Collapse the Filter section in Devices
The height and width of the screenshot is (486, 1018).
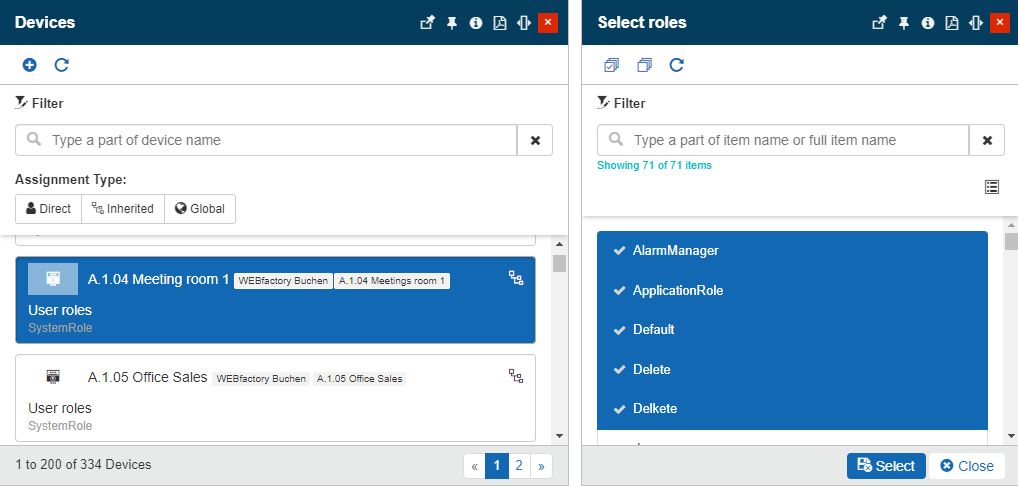pos(39,103)
